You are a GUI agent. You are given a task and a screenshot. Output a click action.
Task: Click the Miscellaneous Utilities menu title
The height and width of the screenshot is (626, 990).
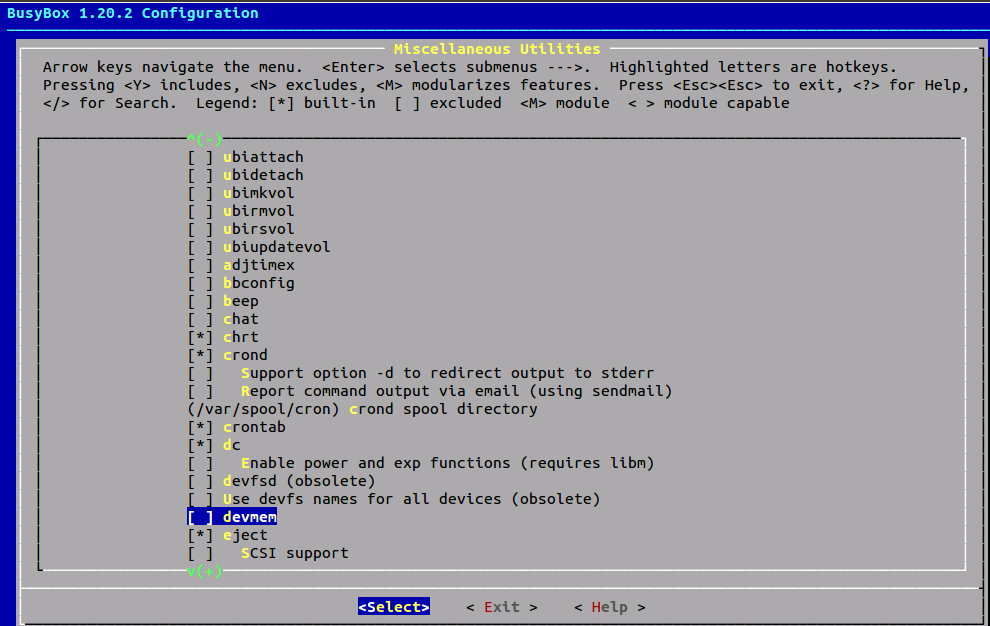497,49
